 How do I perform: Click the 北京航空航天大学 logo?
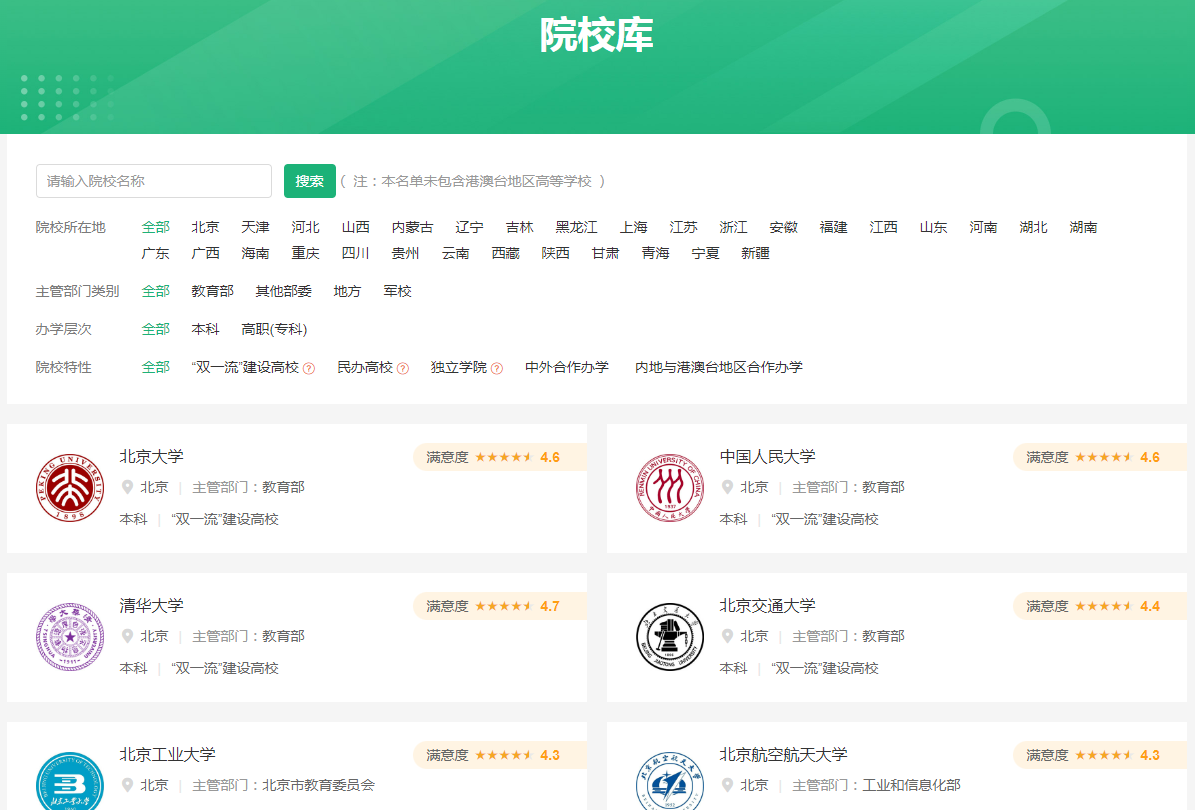pyautogui.click(x=670, y=781)
